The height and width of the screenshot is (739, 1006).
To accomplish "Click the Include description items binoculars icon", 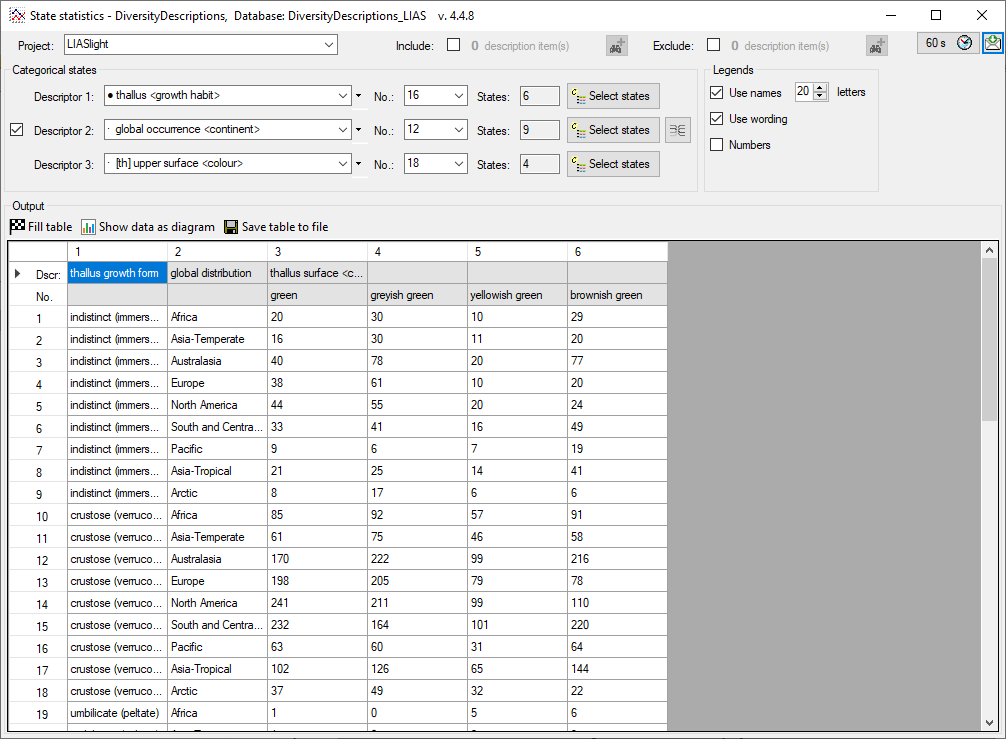I will [617, 45].
